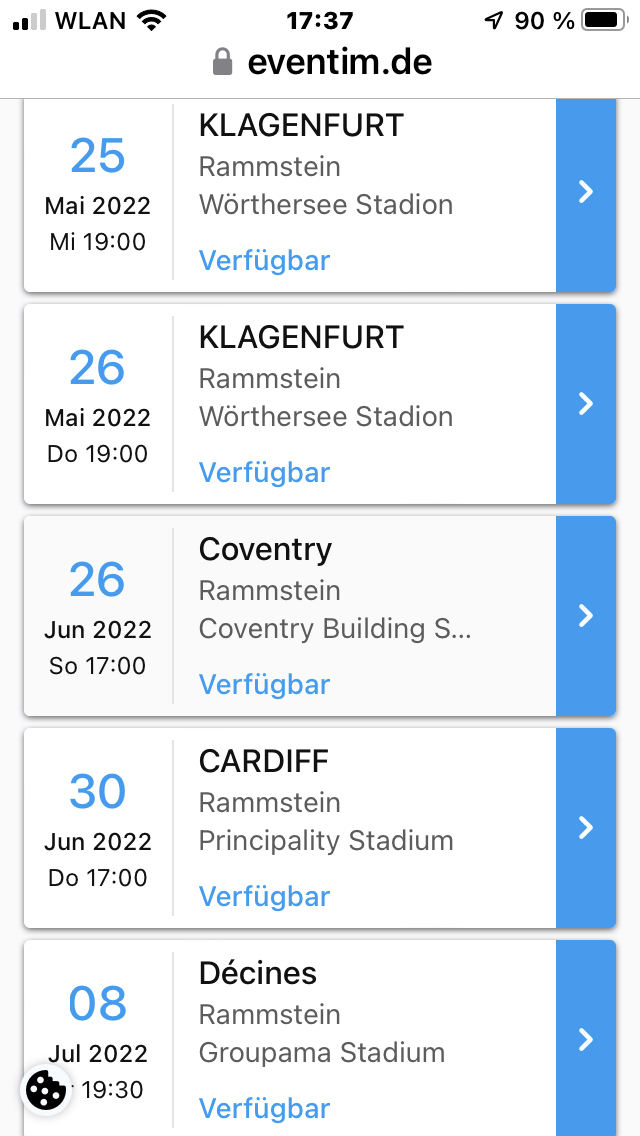Image resolution: width=640 pixels, height=1136 pixels.
Task: Open Klagenfurt 25 Mai event arrow
Action: click(x=586, y=192)
